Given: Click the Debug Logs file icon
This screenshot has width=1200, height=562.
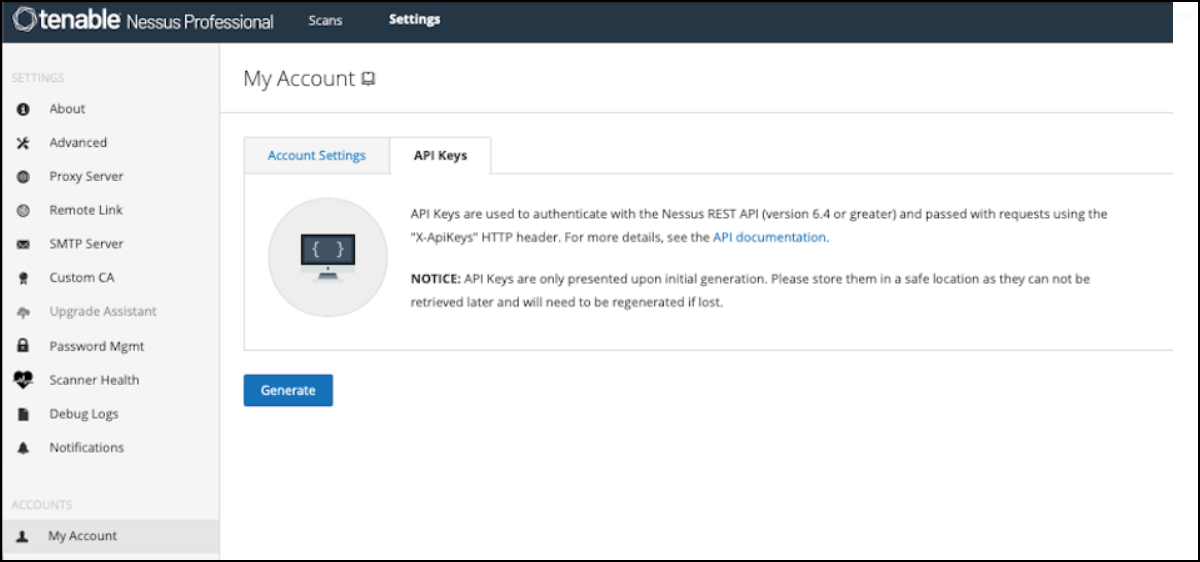Looking at the screenshot, I should click(x=24, y=414).
